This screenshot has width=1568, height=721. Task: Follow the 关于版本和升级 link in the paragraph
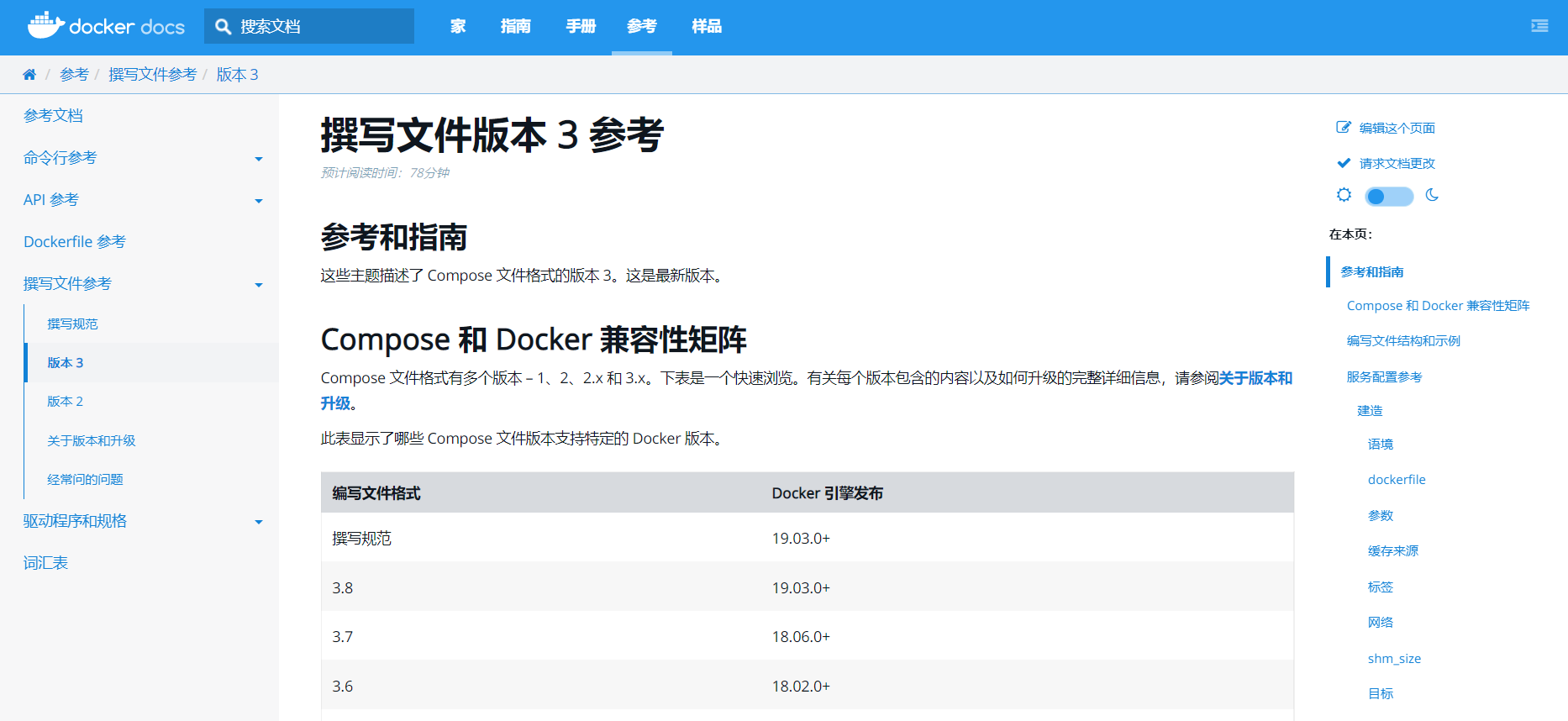coord(1255,378)
